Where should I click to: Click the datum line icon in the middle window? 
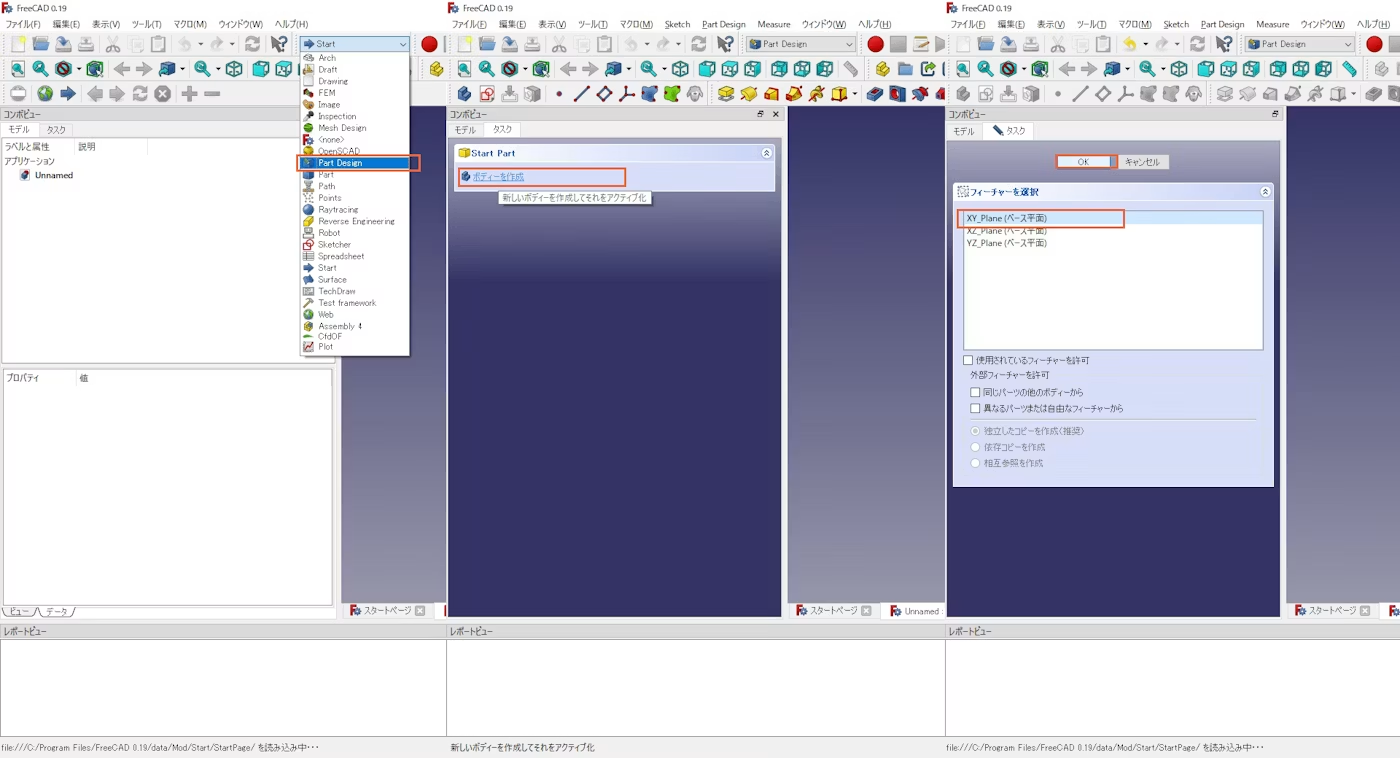pyautogui.click(x=581, y=94)
